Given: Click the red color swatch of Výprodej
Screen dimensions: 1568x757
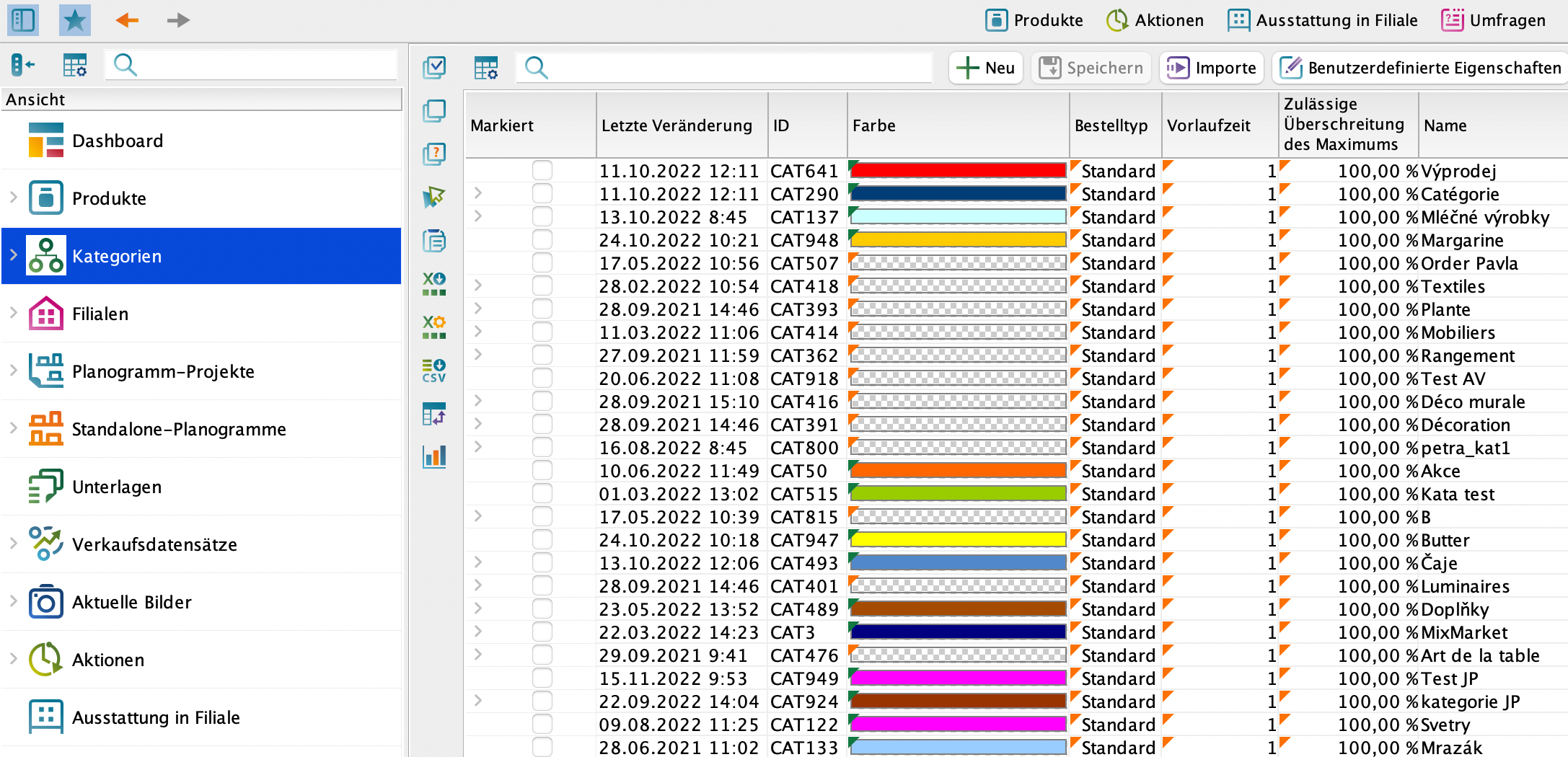Looking at the screenshot, I should click(x=959, y=170).
